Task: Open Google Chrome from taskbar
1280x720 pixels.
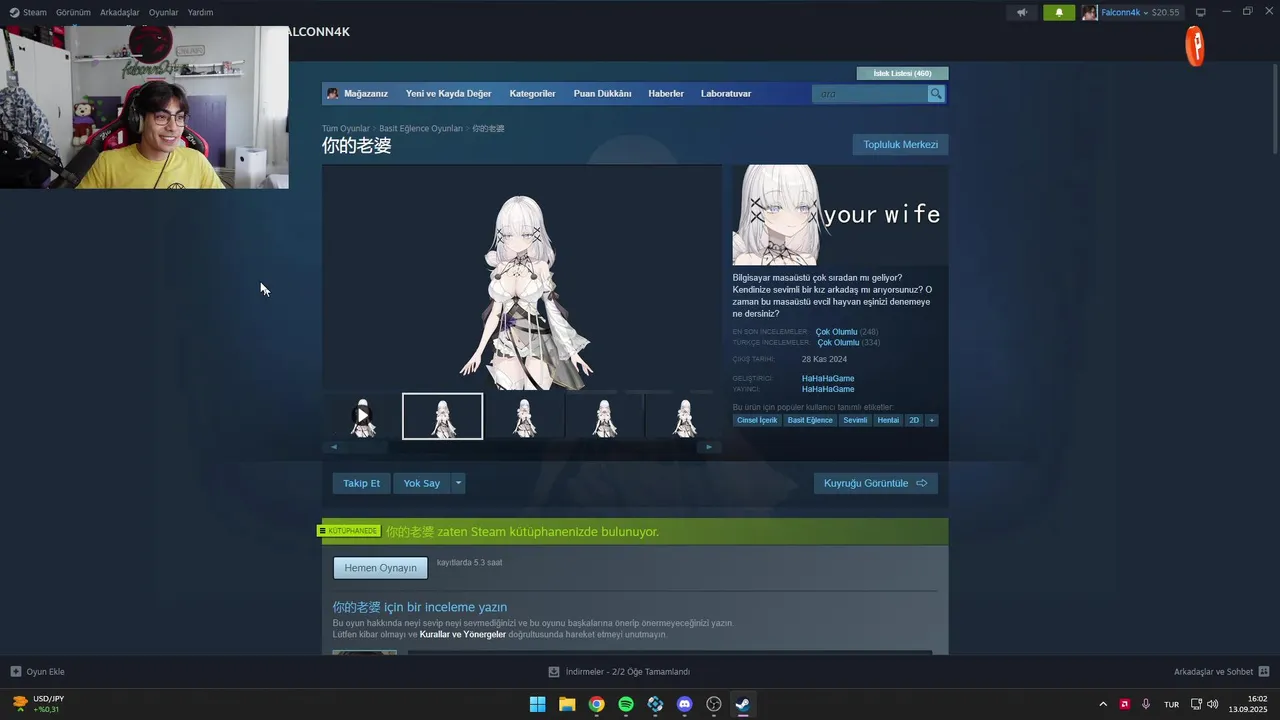Action: [596, 704]
